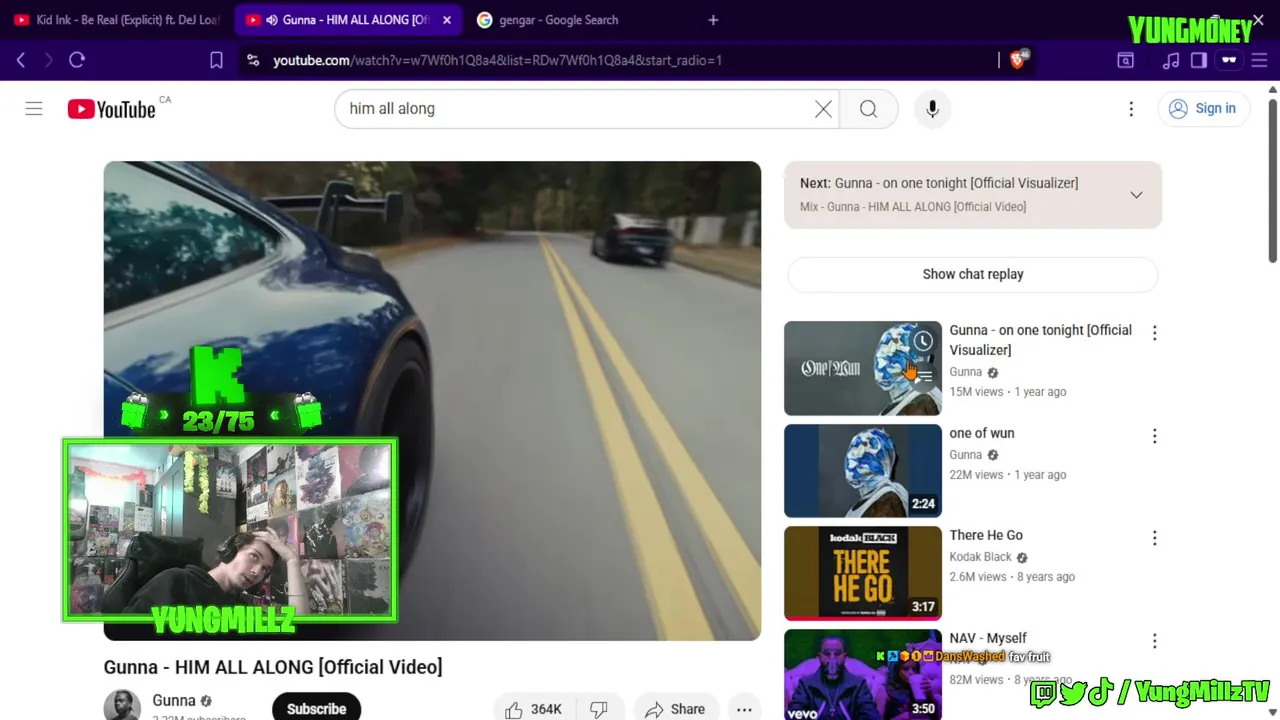The height and width of the screenshot is (720, 1280).
Task: Open the 'NAV - Myself' title link
Action: click(987, 638)
